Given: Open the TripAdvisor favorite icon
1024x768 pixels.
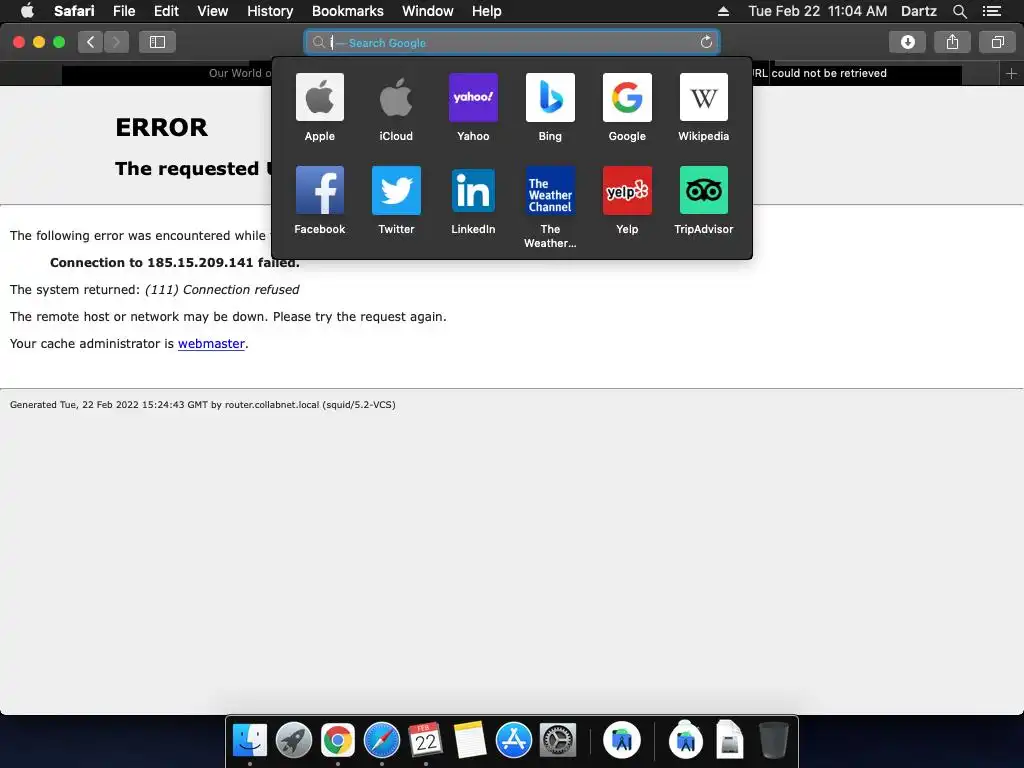Looking at the screenshot, I should coord(703,190).
